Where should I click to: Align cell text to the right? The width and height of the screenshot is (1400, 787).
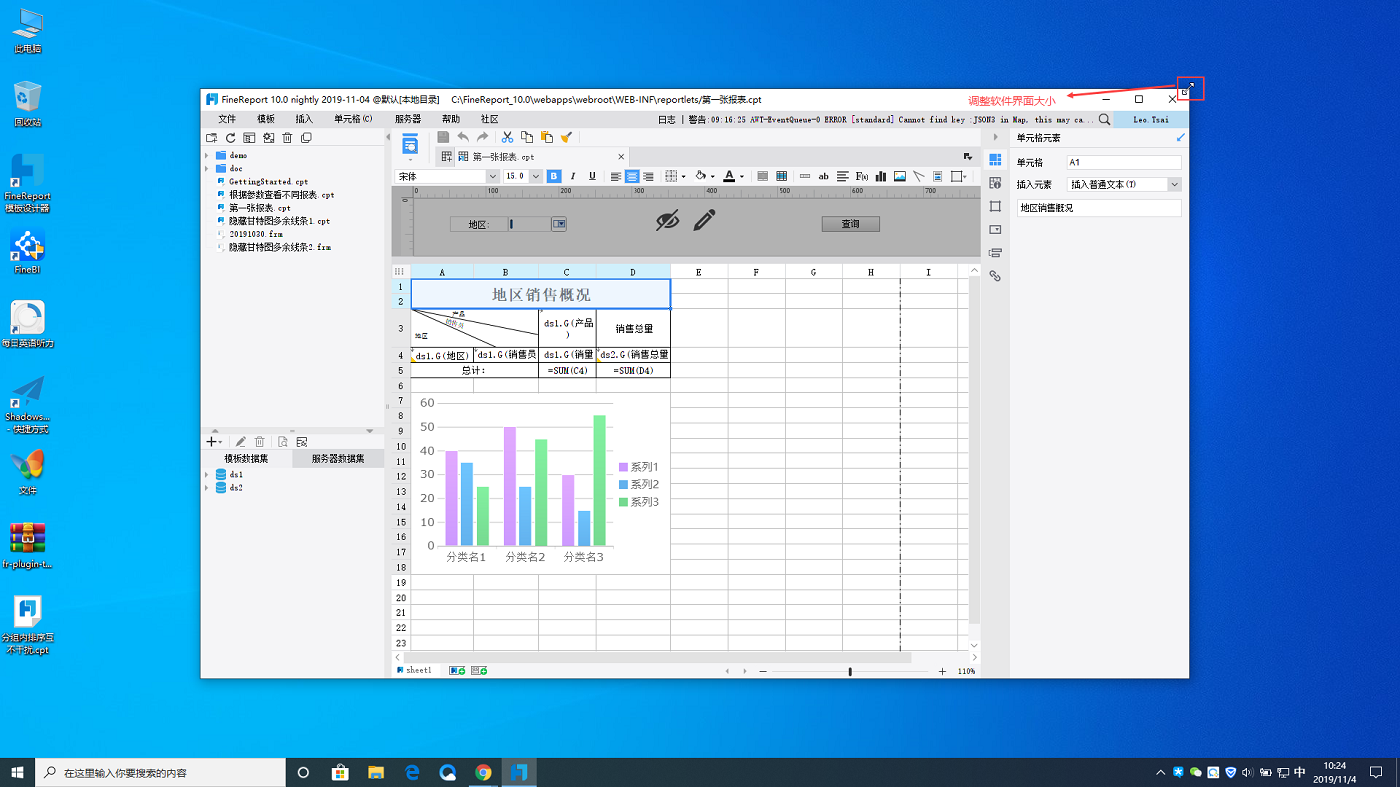tap(648, 176)
